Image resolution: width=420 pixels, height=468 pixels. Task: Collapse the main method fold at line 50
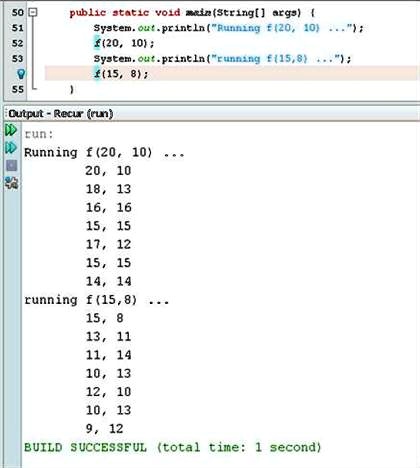pos(33,13)
